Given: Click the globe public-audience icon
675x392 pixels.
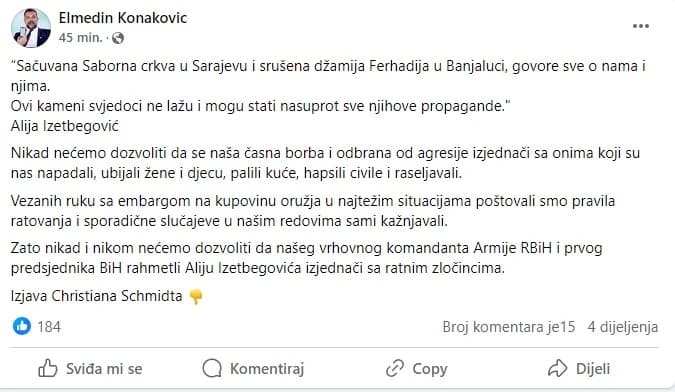Looking at the screenshot, I should [118, 38].
